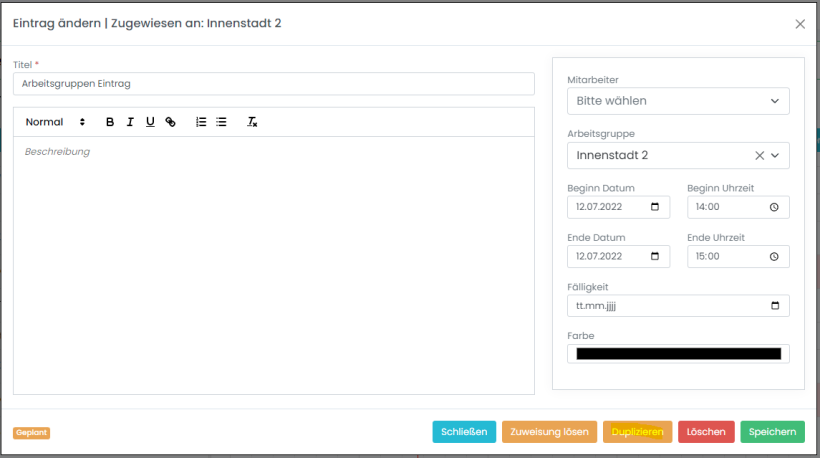Insert a bullet list
This screenshot has height=458, width=820.
click(221, 122)
